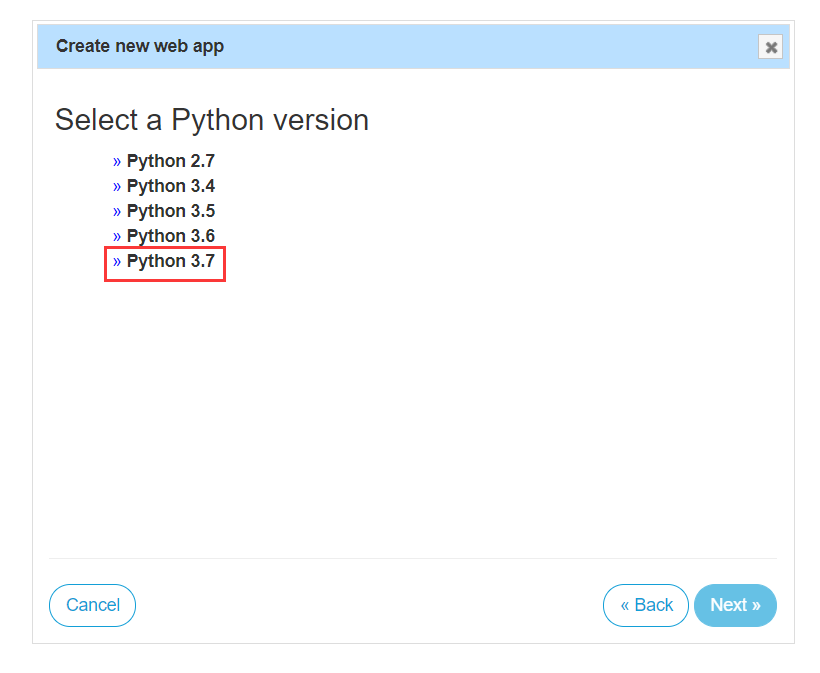Viewport: 820px width, 673px height.
Task: Click the chevron icon before Python 3.5
Action: click(116, 211)
